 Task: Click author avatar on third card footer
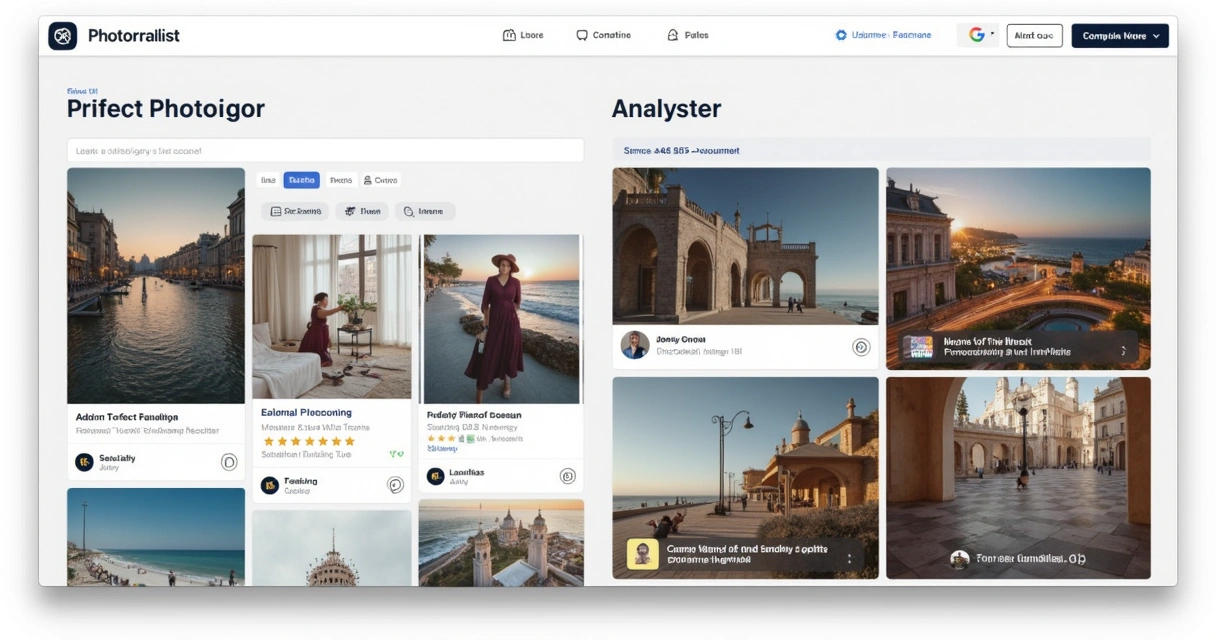(x=435, y=476)
